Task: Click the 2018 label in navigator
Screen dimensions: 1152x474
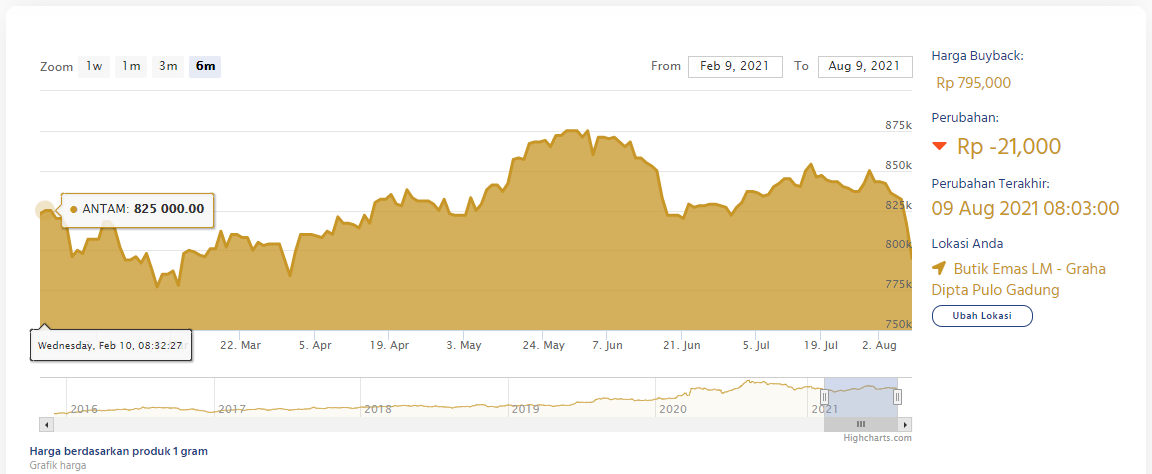Action: [x=378, y=409]
